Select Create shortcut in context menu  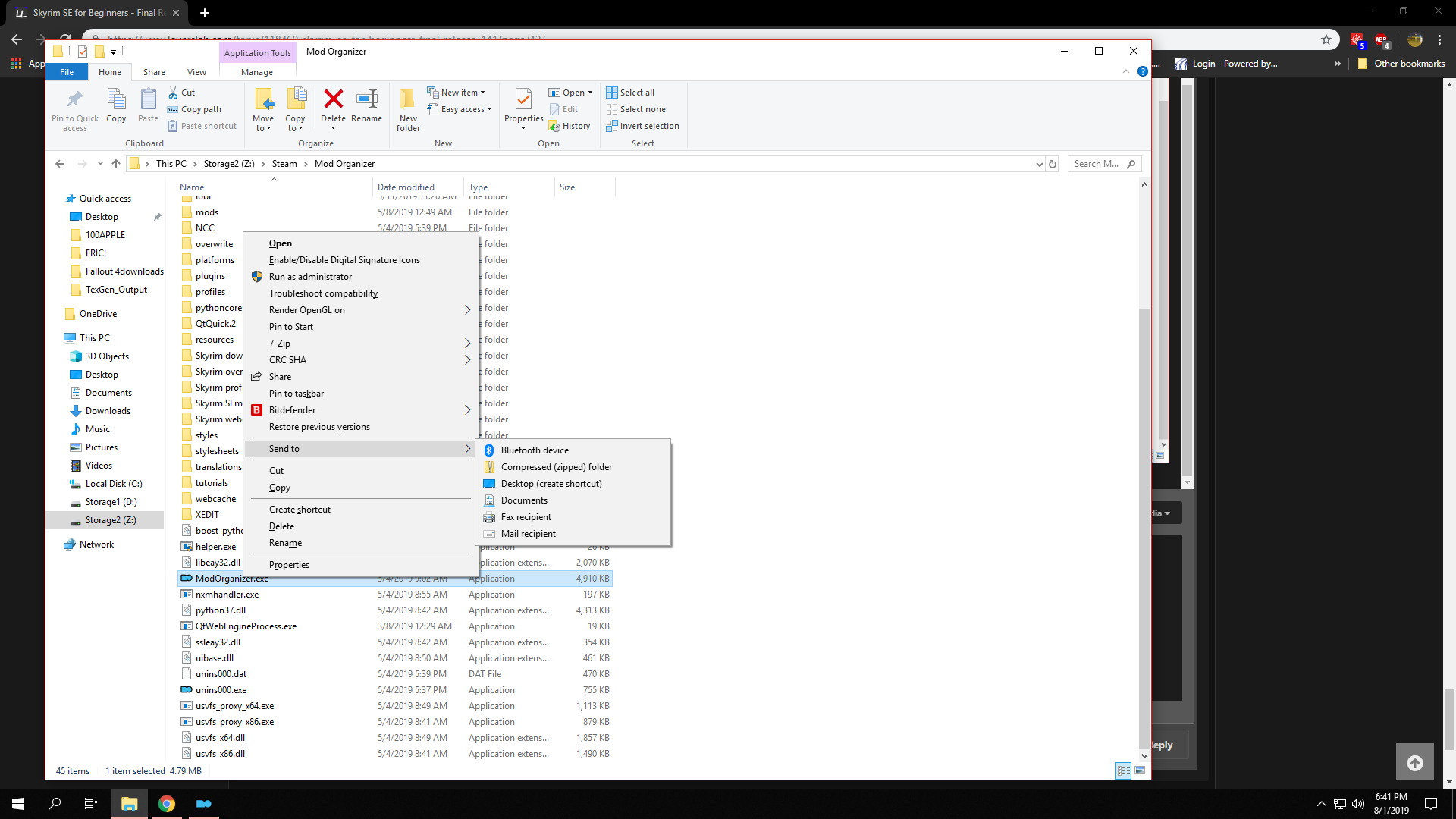[361, 510]
